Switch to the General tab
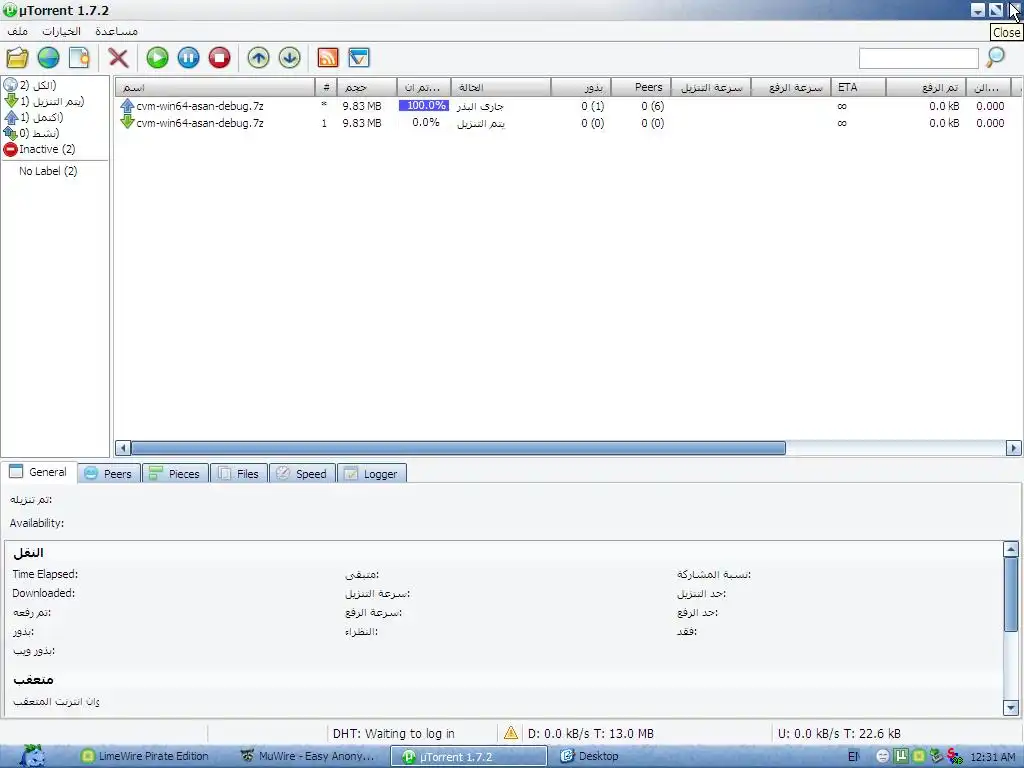Image resolution: width=1024 pixels, height=768 pixels. [39, 472]
